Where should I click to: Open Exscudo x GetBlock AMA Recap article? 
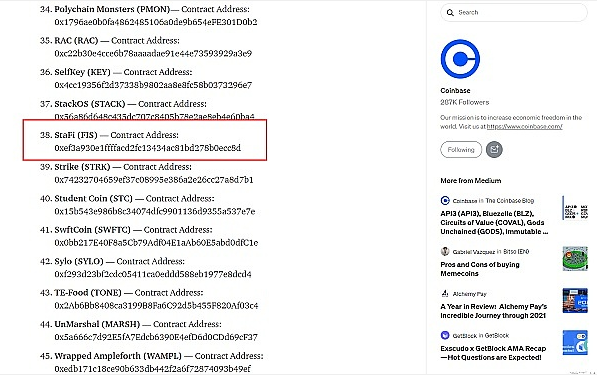pyautogui.click(x=493, y=353)
